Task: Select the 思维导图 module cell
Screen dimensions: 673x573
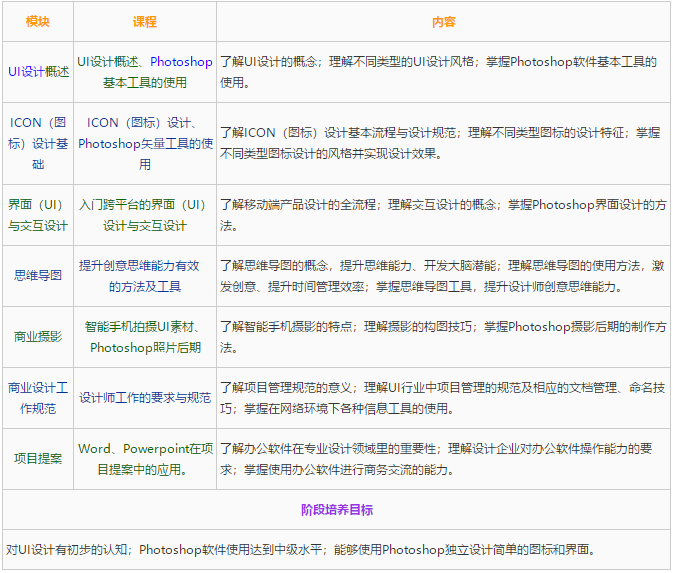Action: [38, 276]
